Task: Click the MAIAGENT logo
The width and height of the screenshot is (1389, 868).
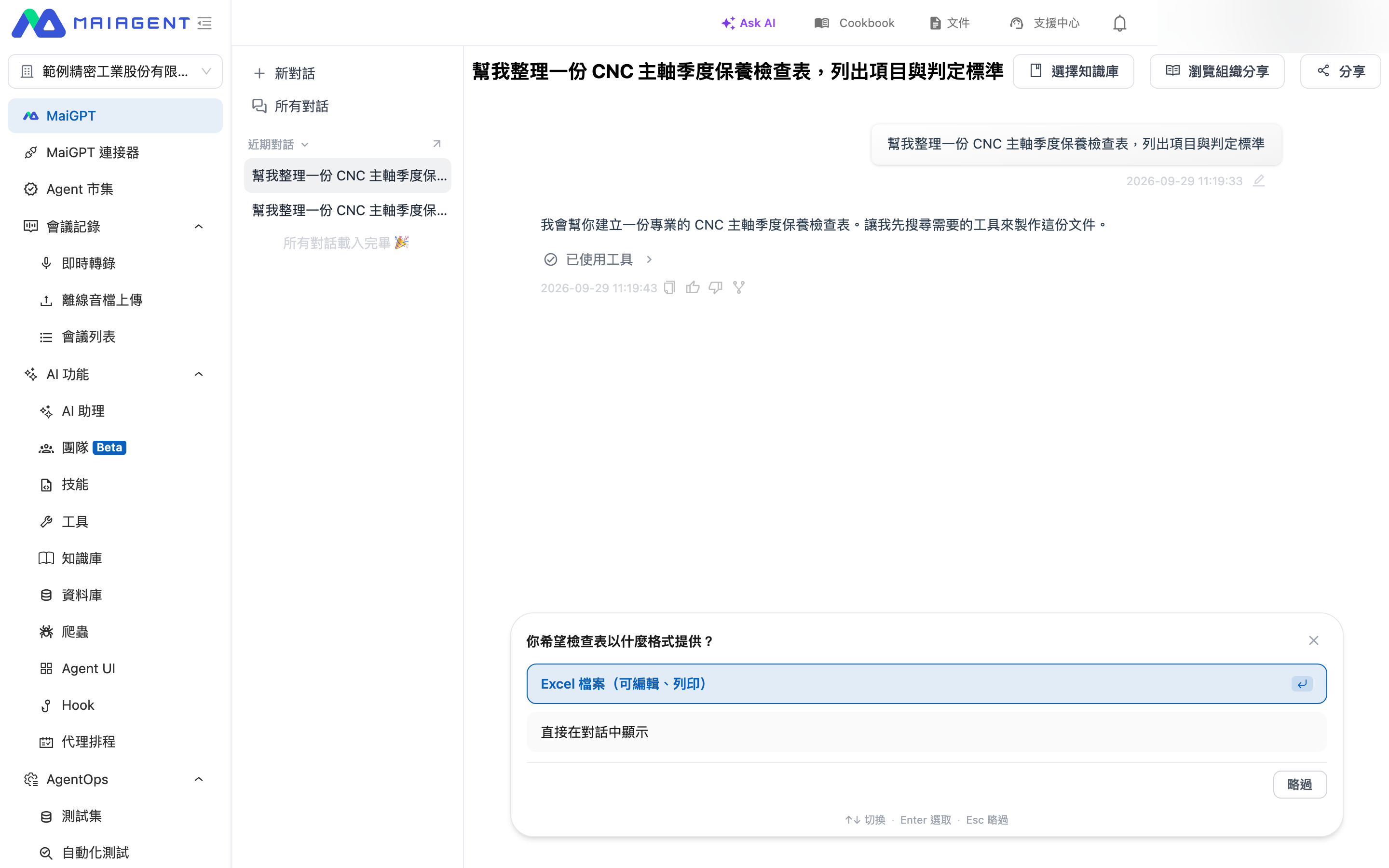Action: pos(101,23)
